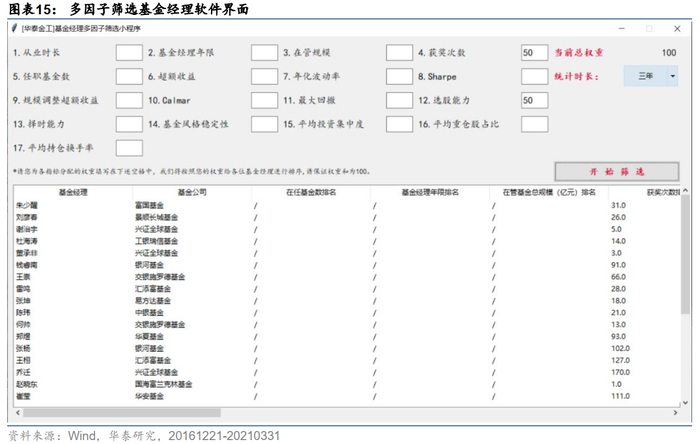Click the 当前总权重 value 100
700x444 pixels.
click(669, 53)
